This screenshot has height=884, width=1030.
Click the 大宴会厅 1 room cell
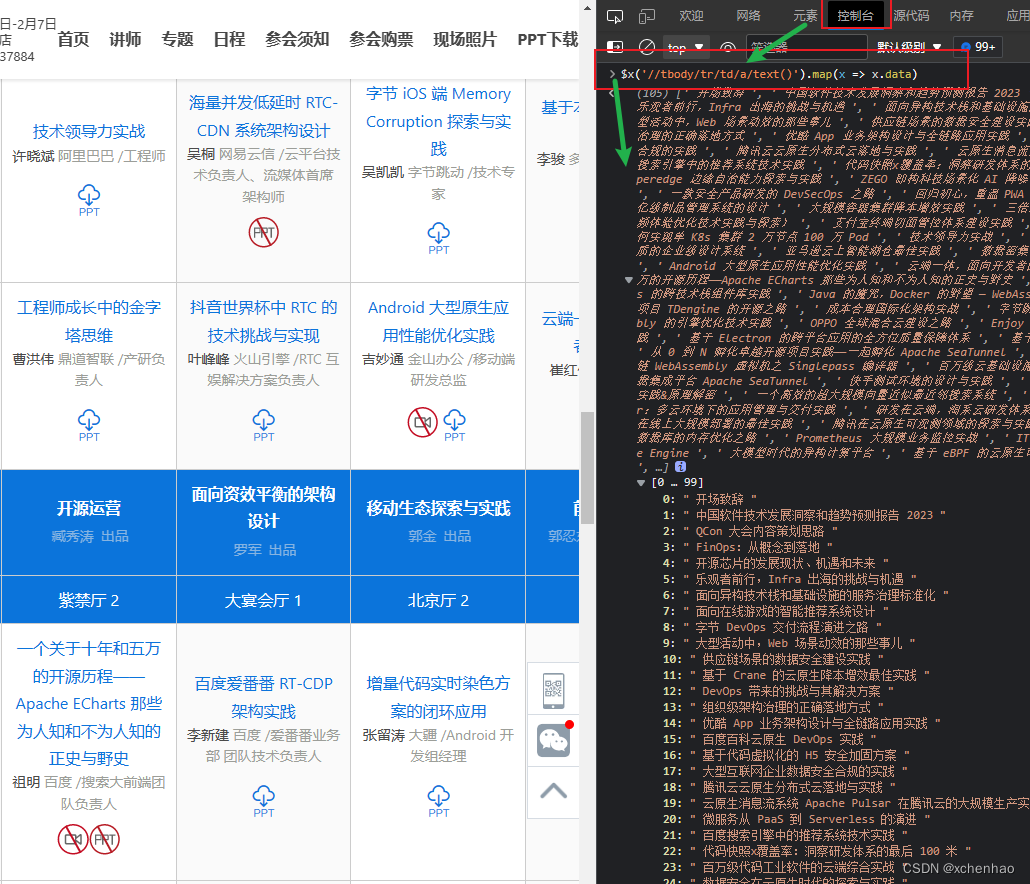tap(263, 600)
